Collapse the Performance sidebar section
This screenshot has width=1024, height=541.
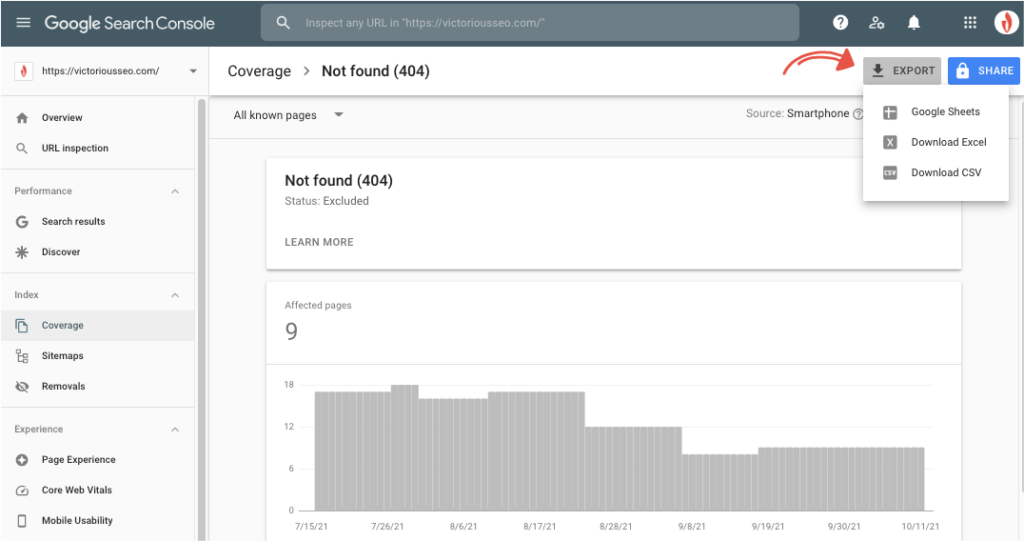[175, 191]
